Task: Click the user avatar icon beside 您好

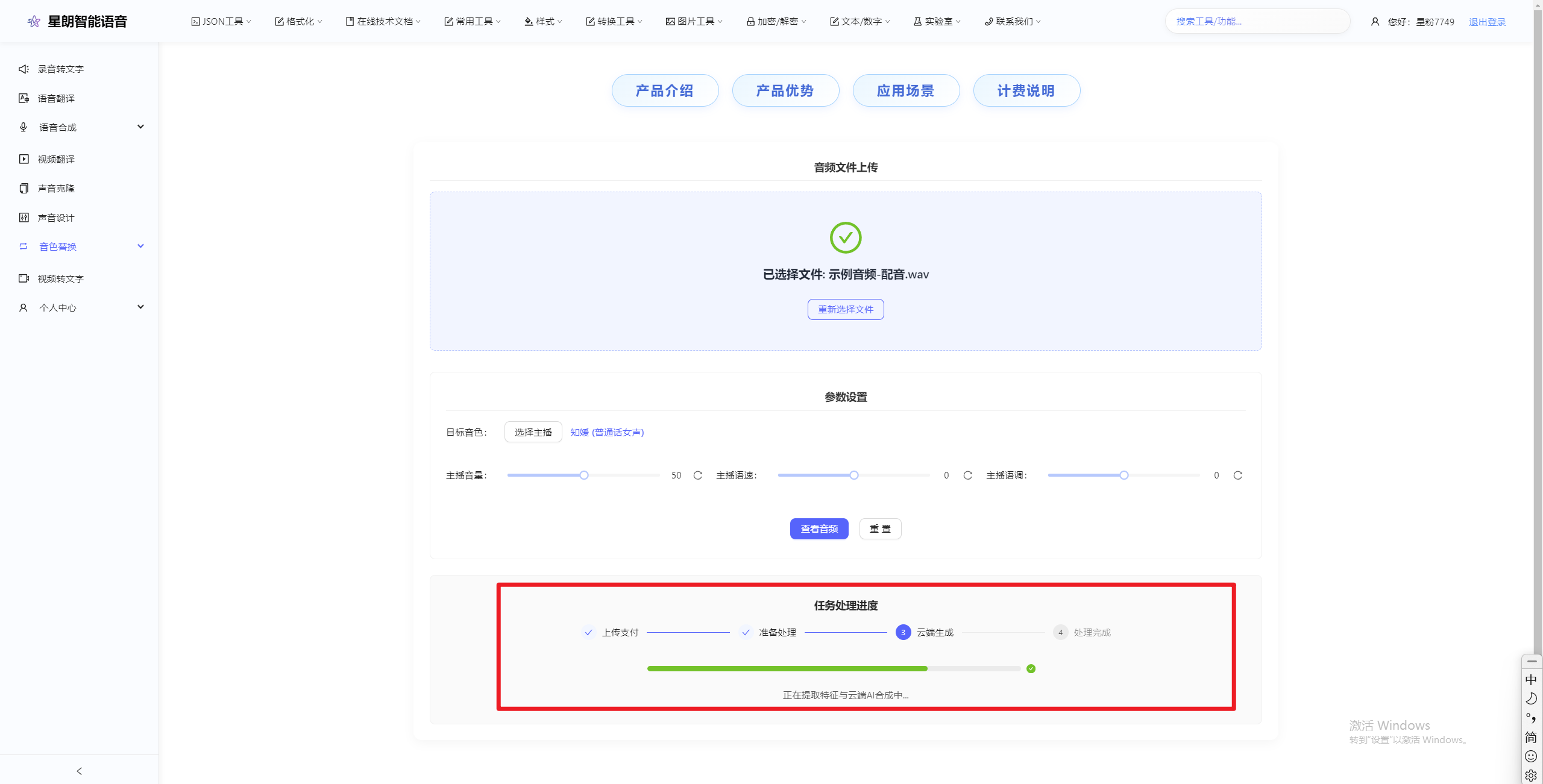Action: (1375, 22)
